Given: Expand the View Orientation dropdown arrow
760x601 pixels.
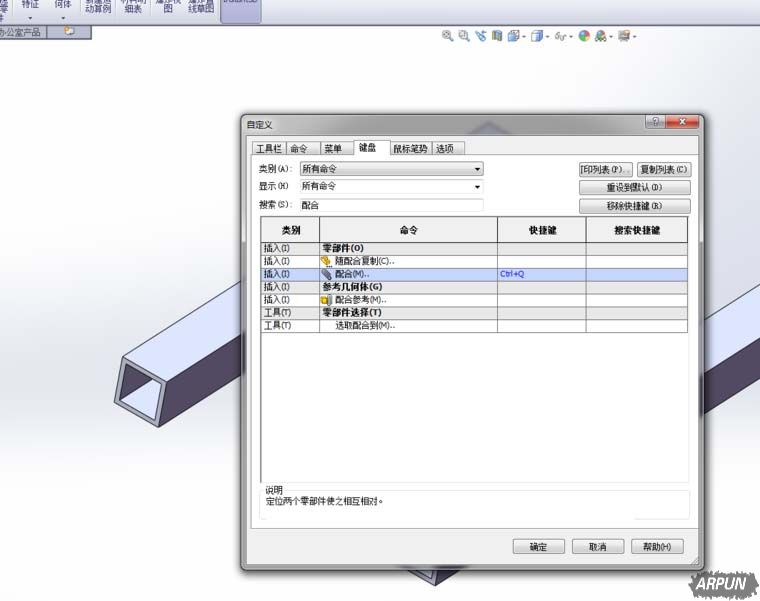Looking at the screenshot, I should (524, 37).
